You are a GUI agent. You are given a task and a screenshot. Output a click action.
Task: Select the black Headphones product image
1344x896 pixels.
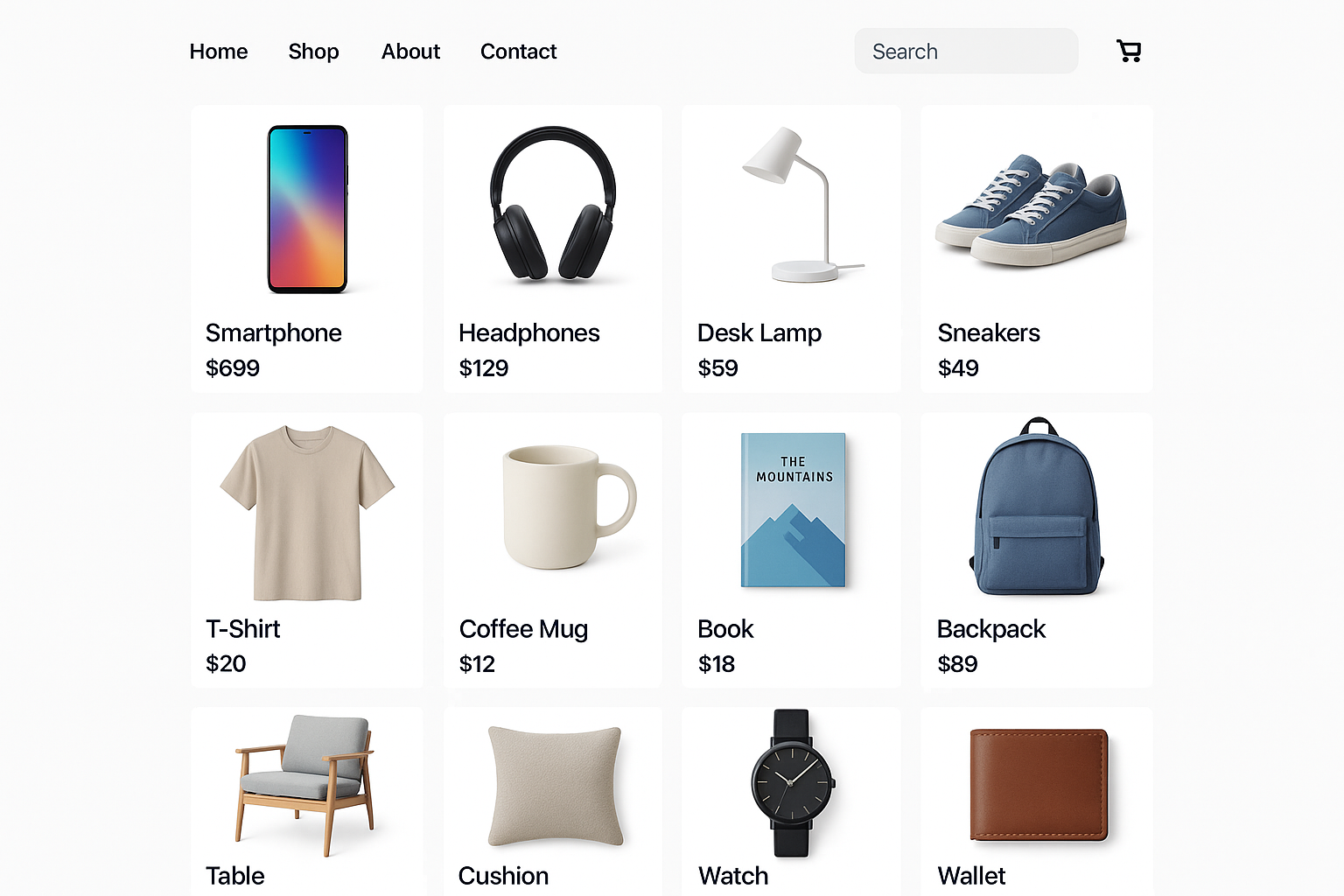point(552,203)
